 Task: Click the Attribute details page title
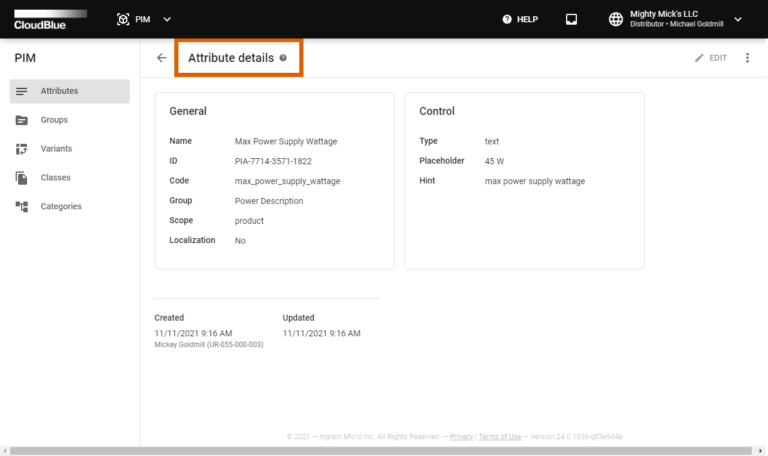tap(231, 58)
